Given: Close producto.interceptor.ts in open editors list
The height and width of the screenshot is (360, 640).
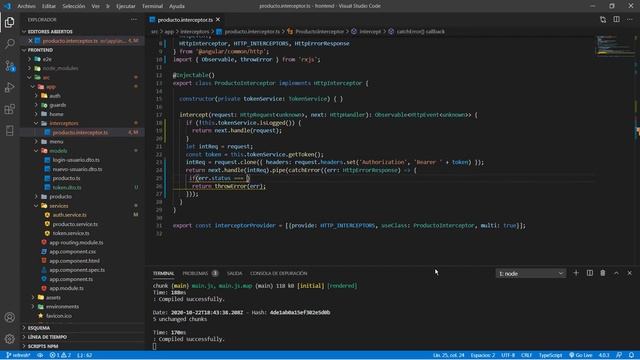Looking at the screenshot, I should (x=30, y=41).
